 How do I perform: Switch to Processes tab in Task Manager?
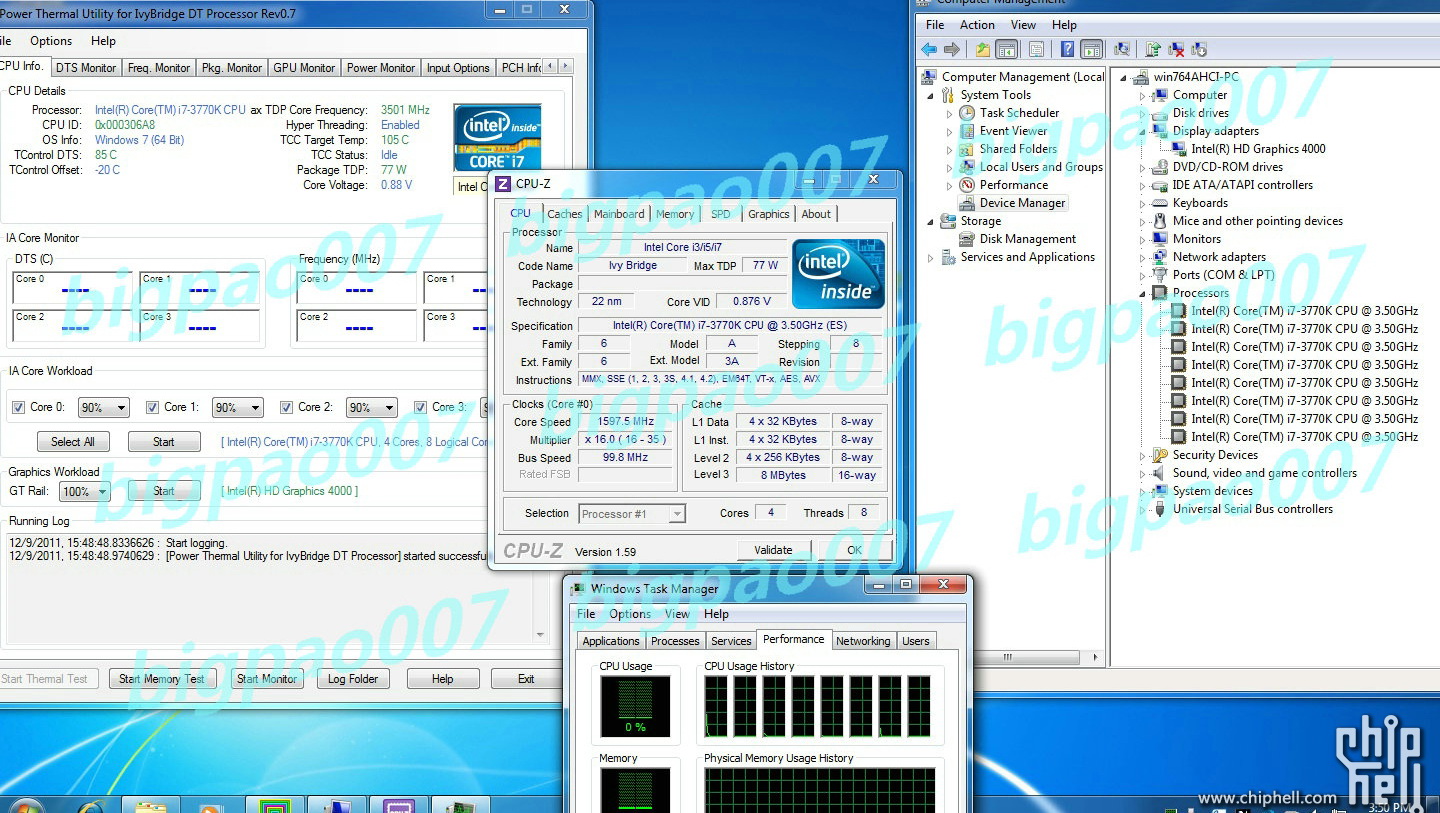[675, 641]
